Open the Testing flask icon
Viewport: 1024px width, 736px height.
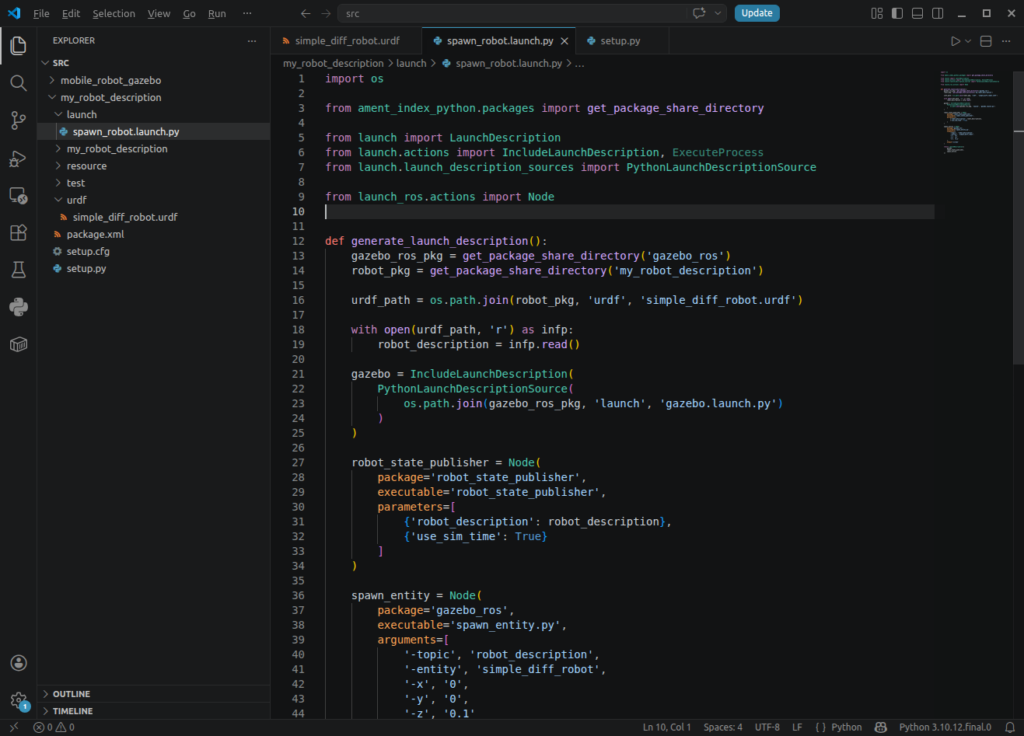tap(18, 270)
